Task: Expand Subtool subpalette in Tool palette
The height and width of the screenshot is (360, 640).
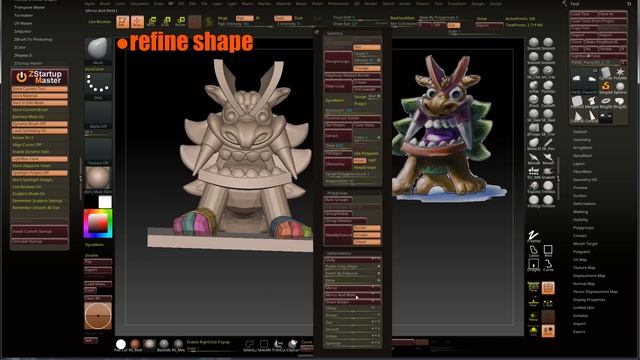Action: tap(580, 132)
